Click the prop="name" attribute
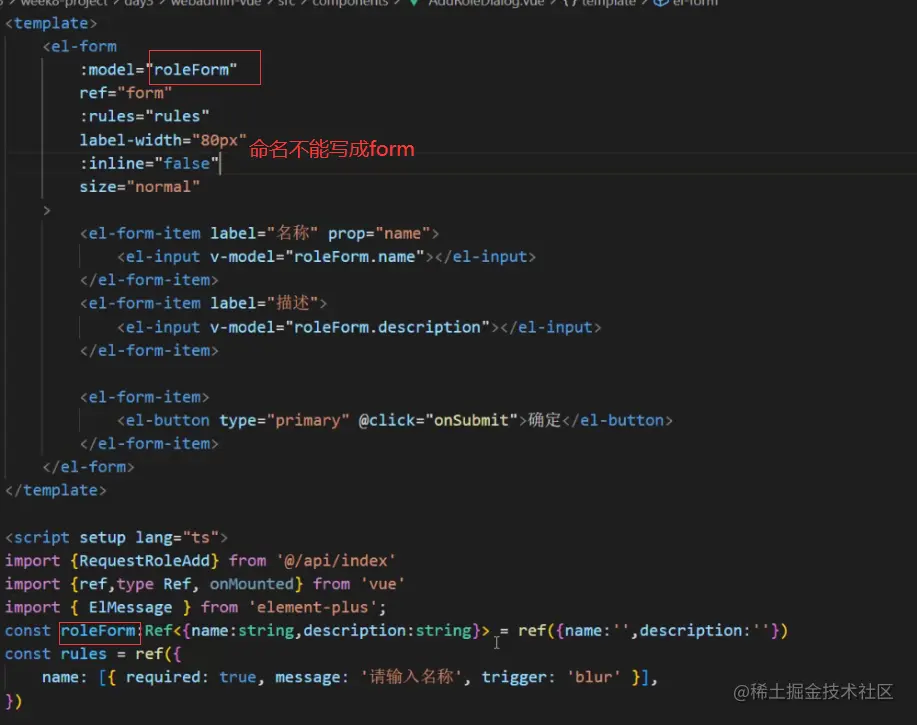 click(x=378, y=233)
